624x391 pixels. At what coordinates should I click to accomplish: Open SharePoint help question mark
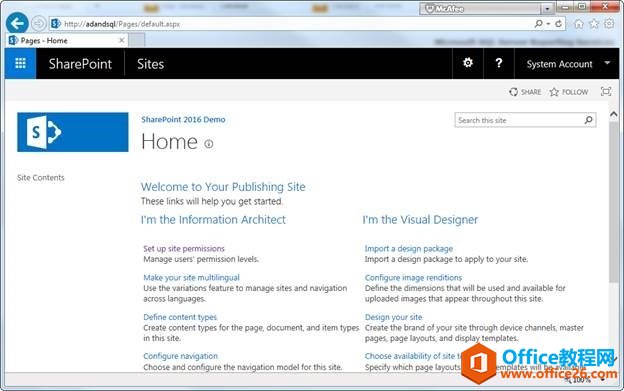tap(499, 63)
